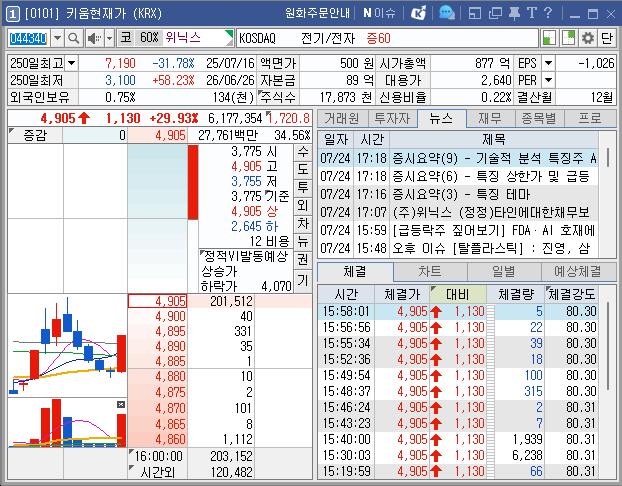622x486 pixels.
Task: Open the Kiwoom K logo icon
Action: tap(418, 14)
